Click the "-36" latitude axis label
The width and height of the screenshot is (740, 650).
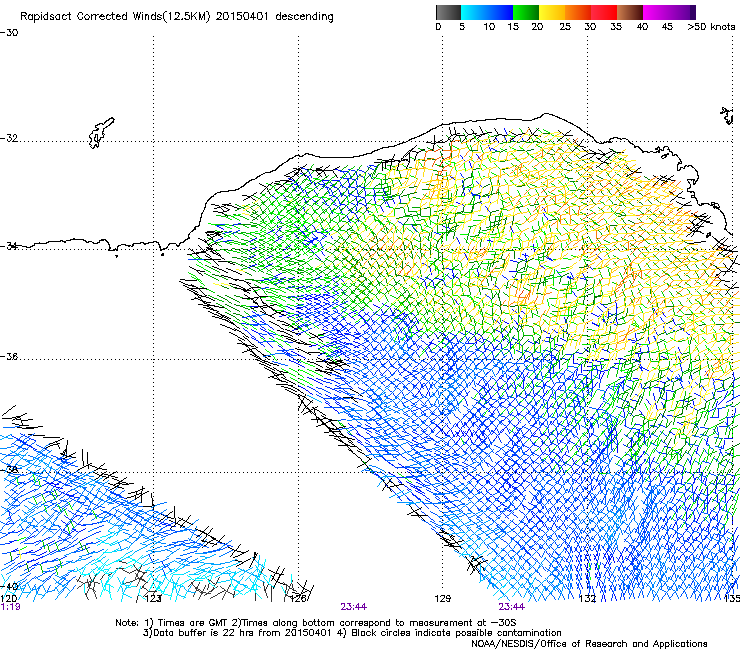coord(9,356)
